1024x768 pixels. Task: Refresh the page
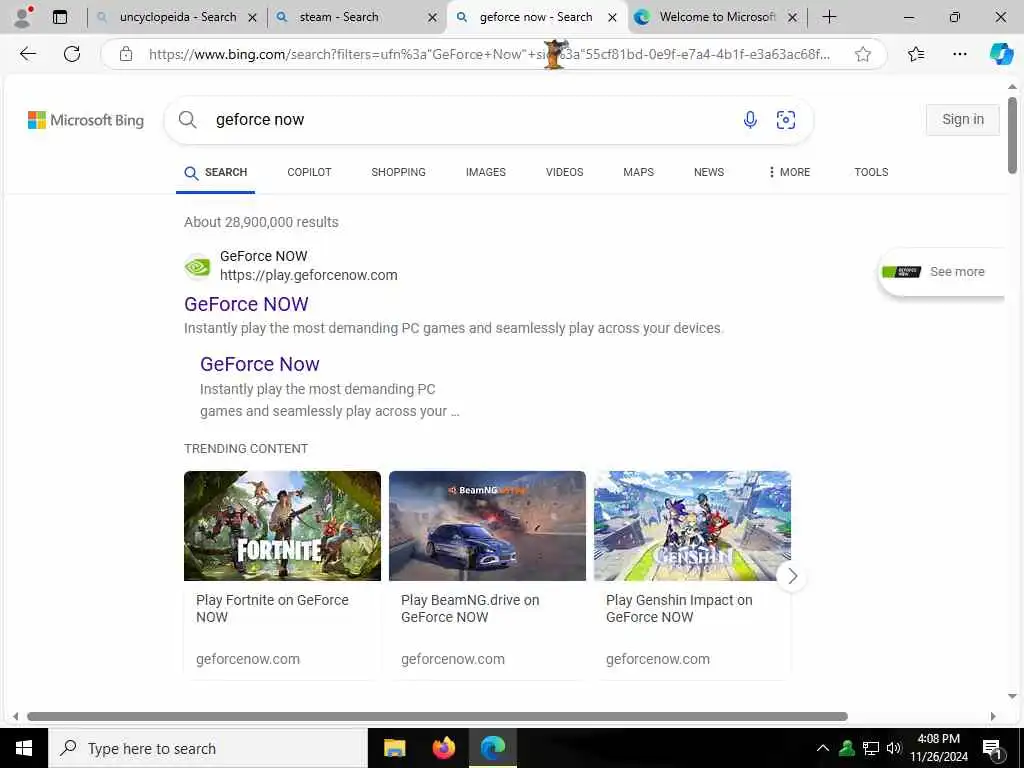[x=72, y=54]
